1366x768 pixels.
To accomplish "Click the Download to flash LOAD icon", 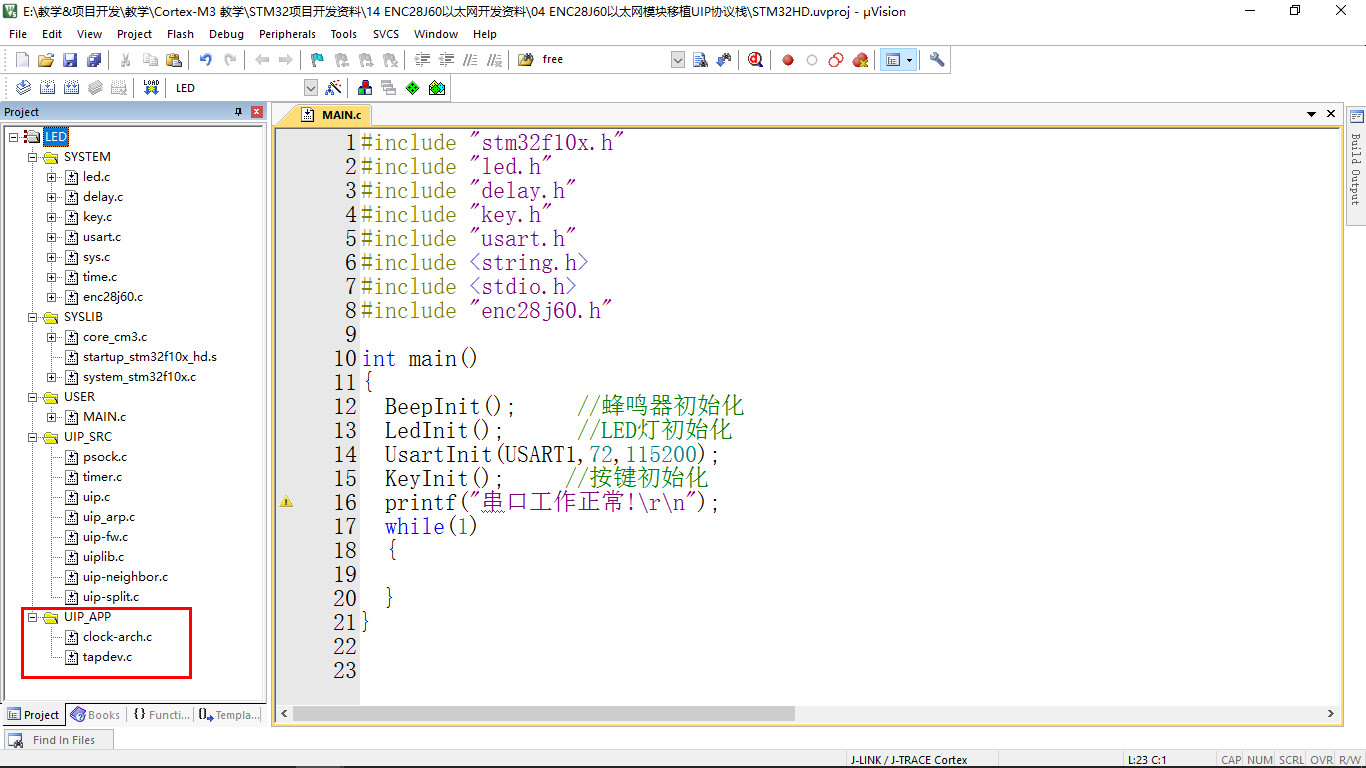I will pyautogui.click(x=151, y=88).
